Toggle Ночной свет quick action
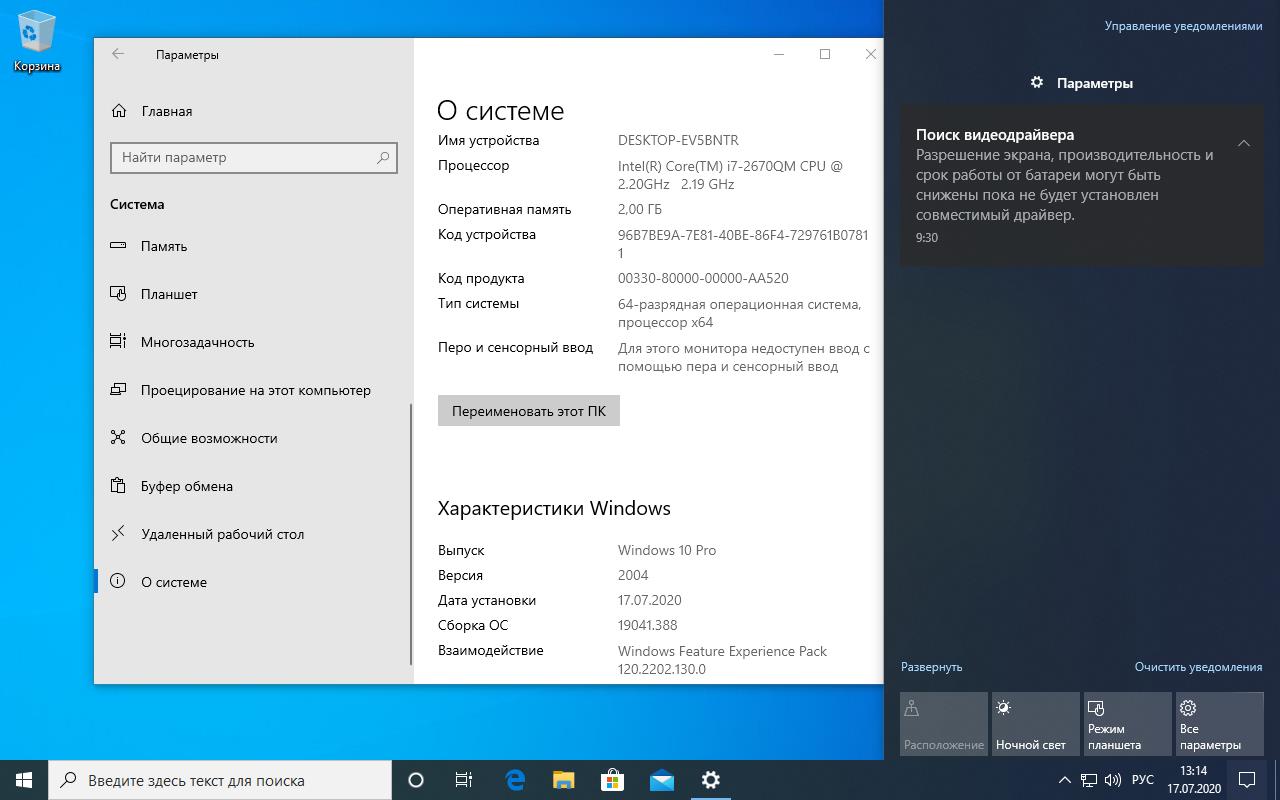1280x800 pixels. click(1035, 723)
